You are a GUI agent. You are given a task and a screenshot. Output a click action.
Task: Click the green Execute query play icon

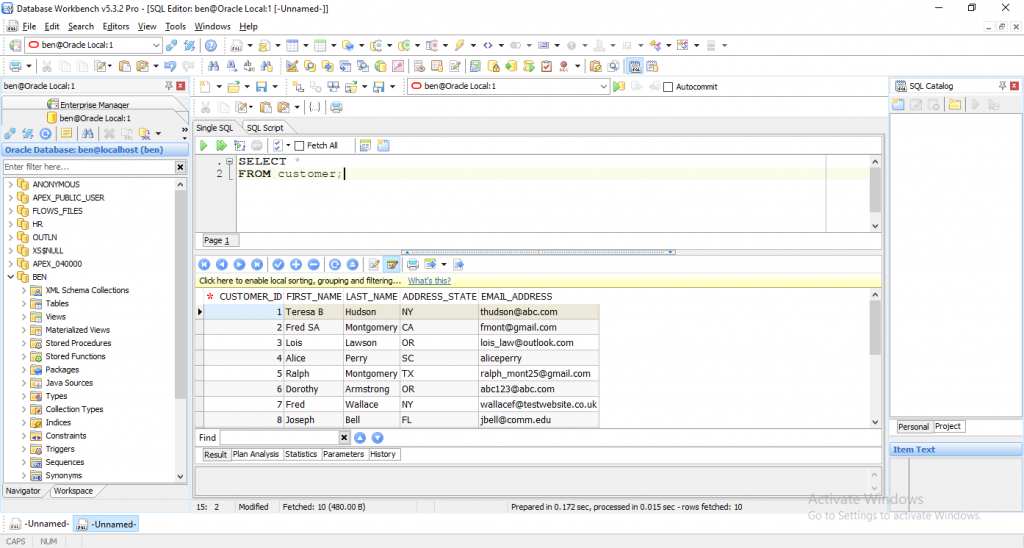tap(204, 146)
